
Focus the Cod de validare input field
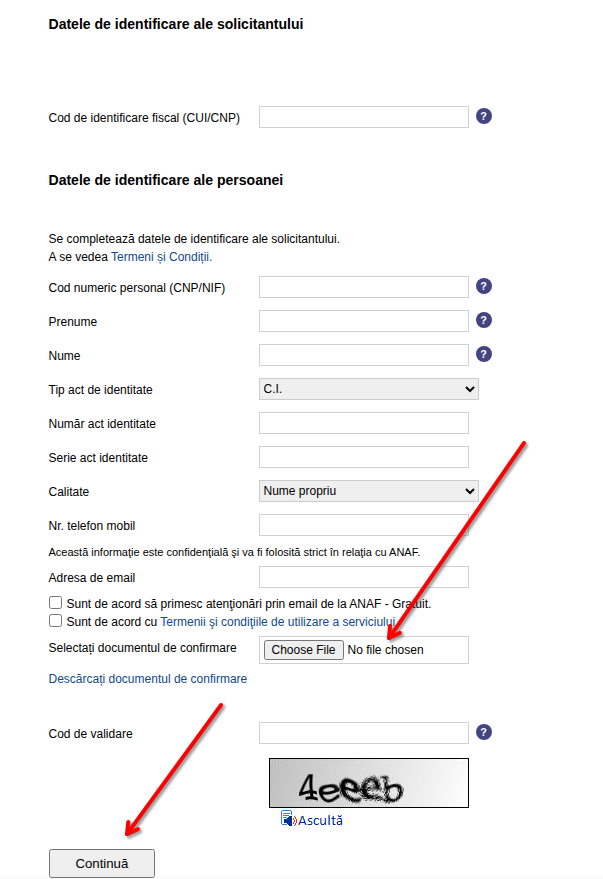tap(363, 733)
